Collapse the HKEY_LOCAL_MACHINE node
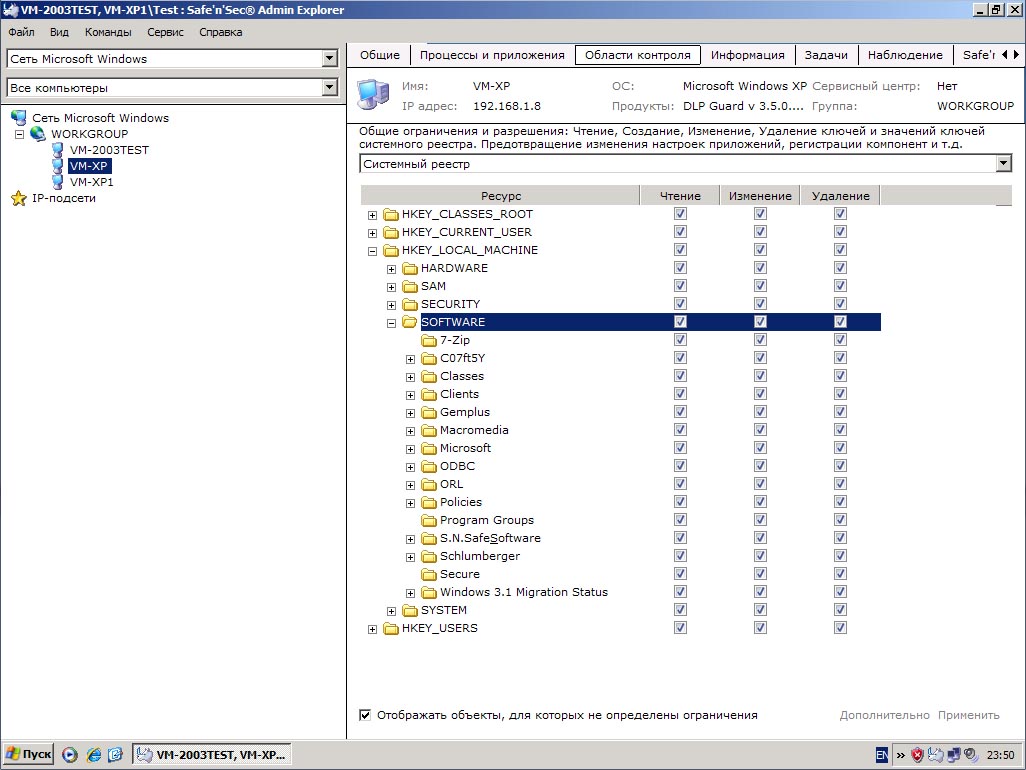Screen dimensions: 1026x770 tap(372, 251)
